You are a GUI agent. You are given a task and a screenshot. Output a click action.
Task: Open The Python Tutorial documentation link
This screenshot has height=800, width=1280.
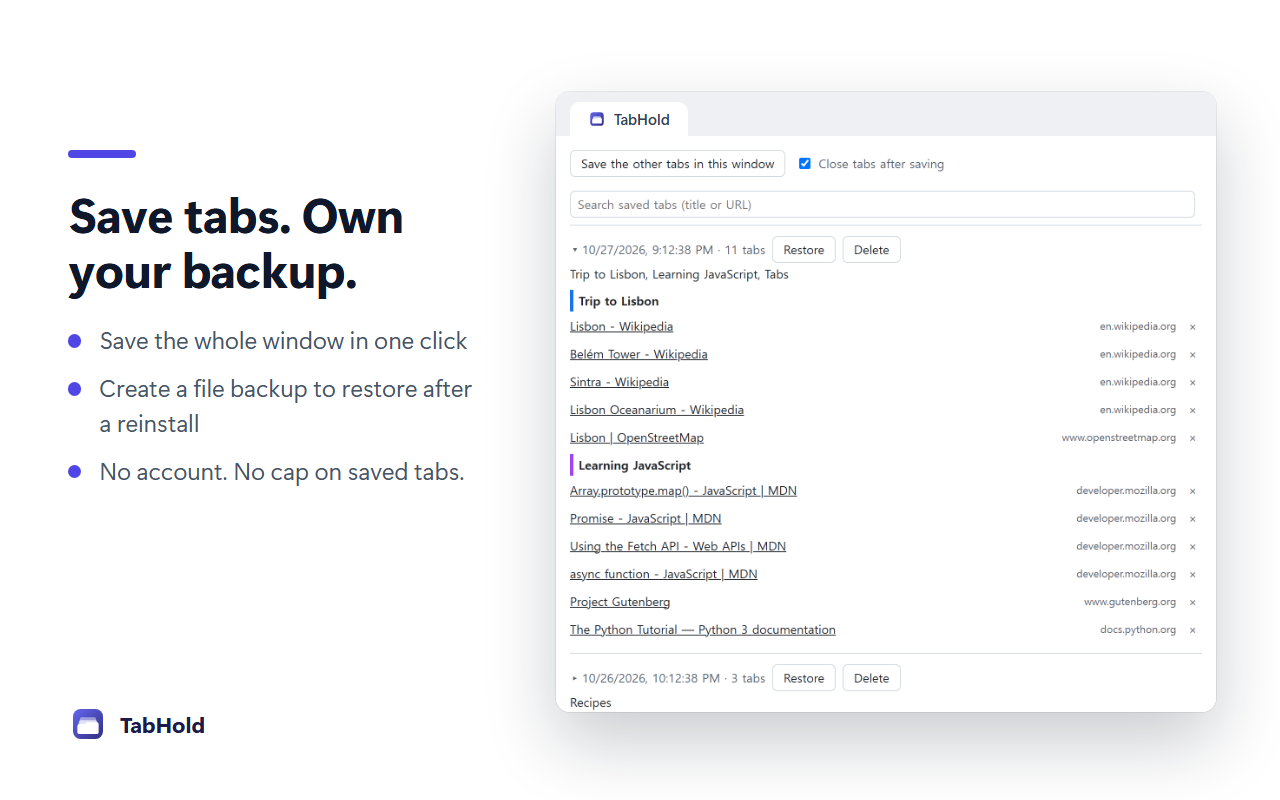click(703, 630)
